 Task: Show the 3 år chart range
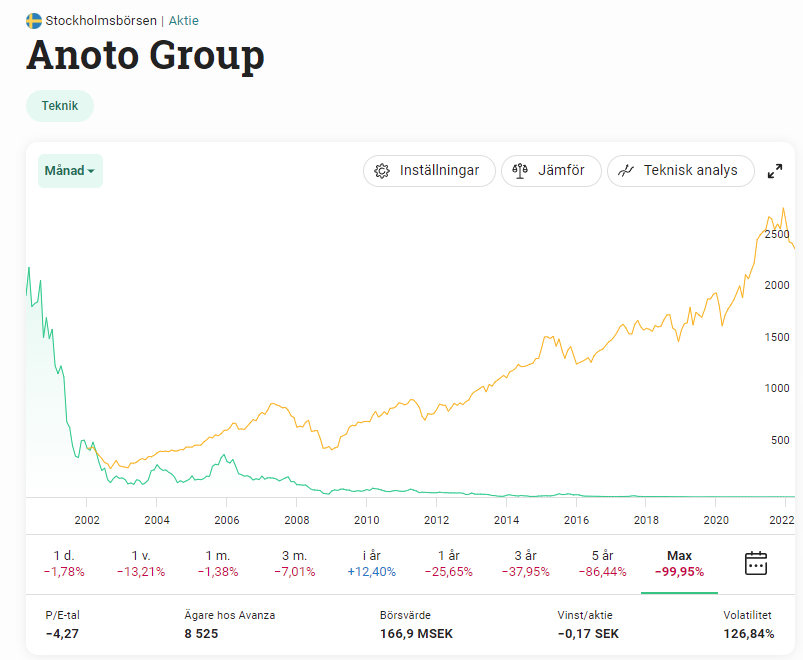[x=525, y=563]
